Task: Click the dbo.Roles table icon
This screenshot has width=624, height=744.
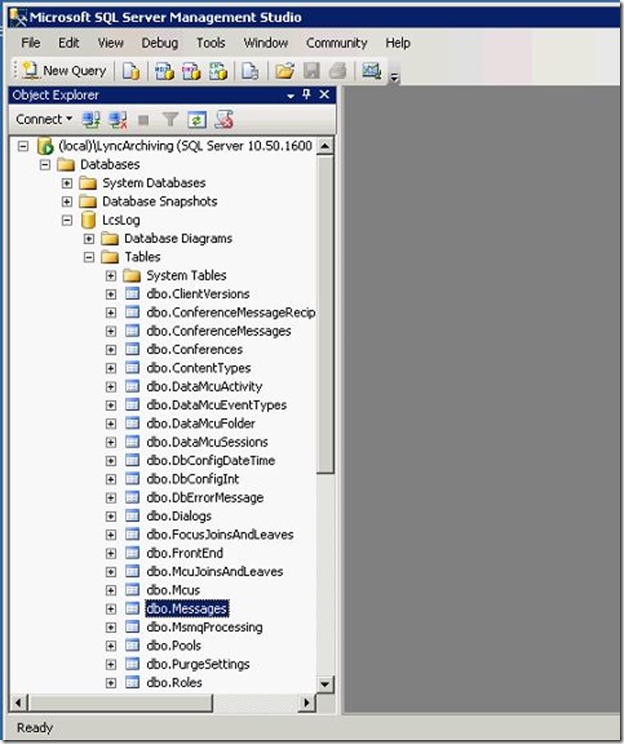Action: pos(132,682)
